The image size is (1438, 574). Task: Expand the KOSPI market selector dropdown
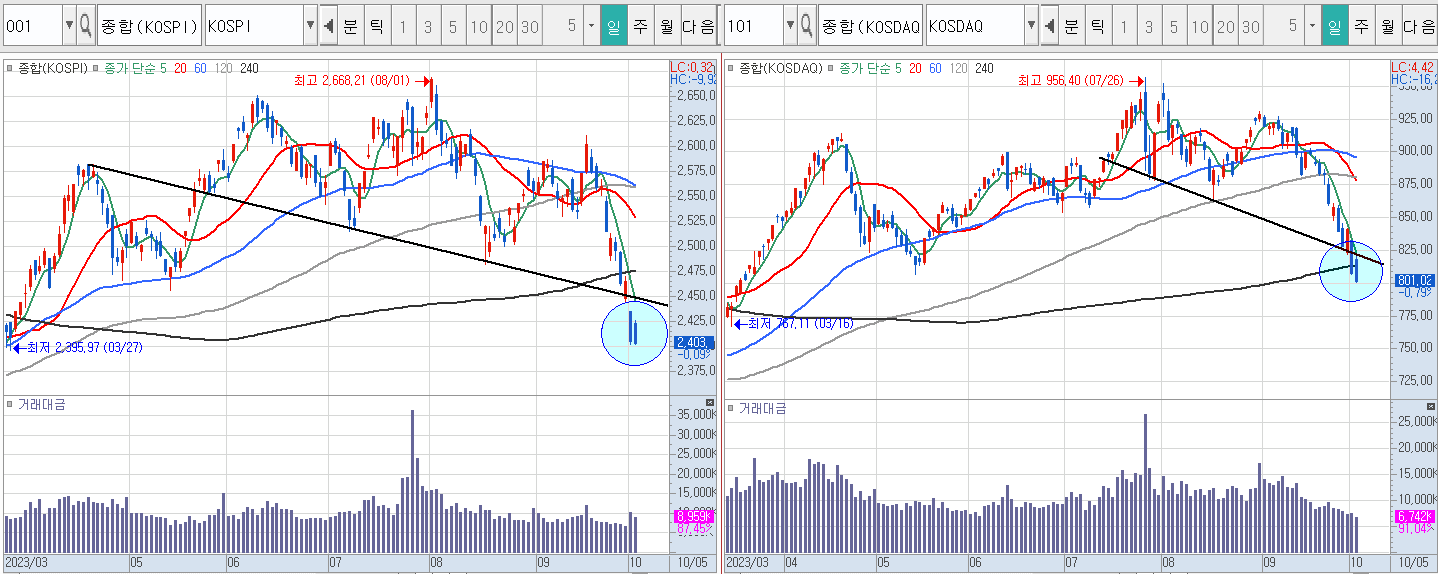point(310,26)
